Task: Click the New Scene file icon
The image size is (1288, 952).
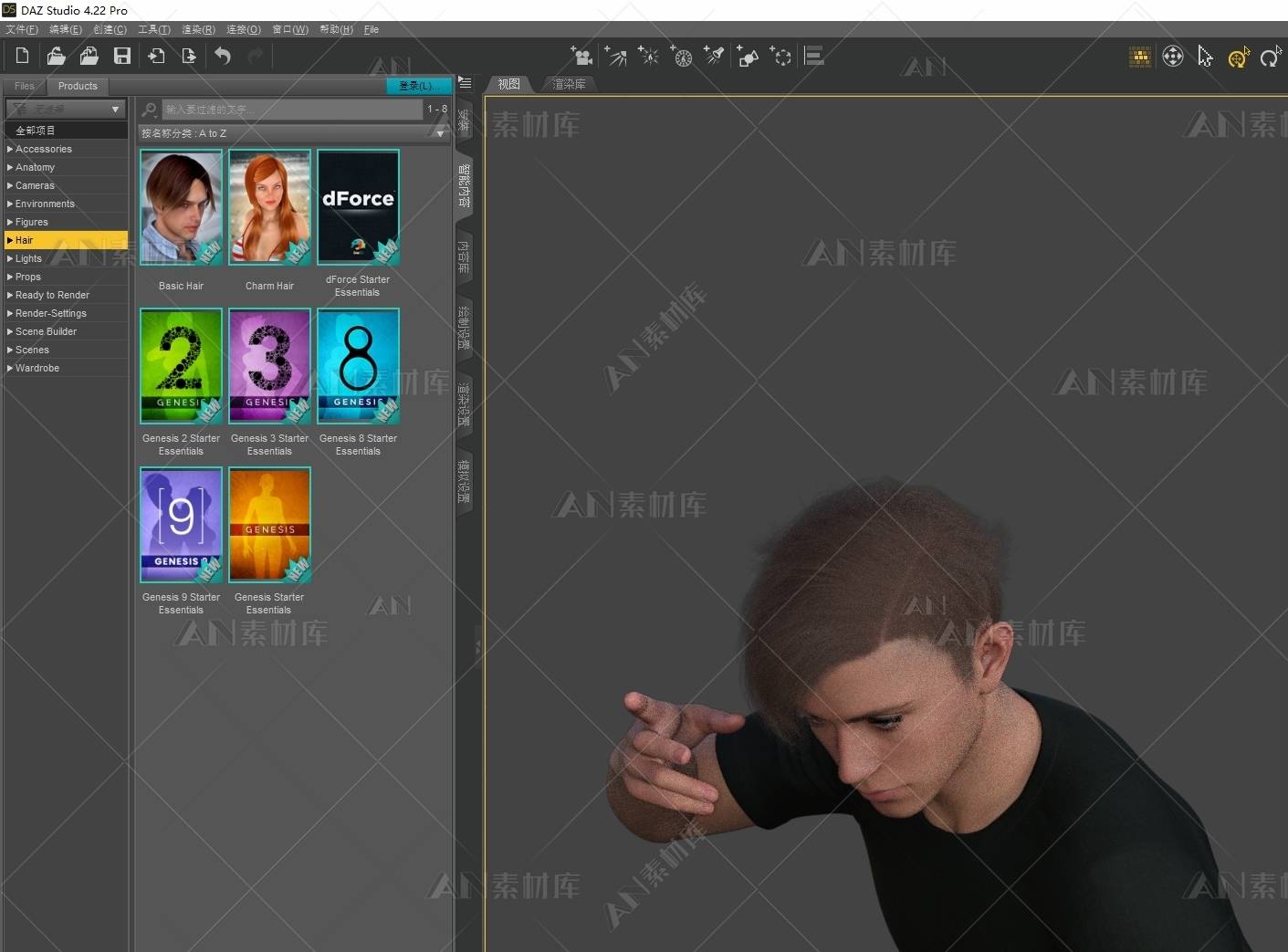Action: (x=22, y=56)
